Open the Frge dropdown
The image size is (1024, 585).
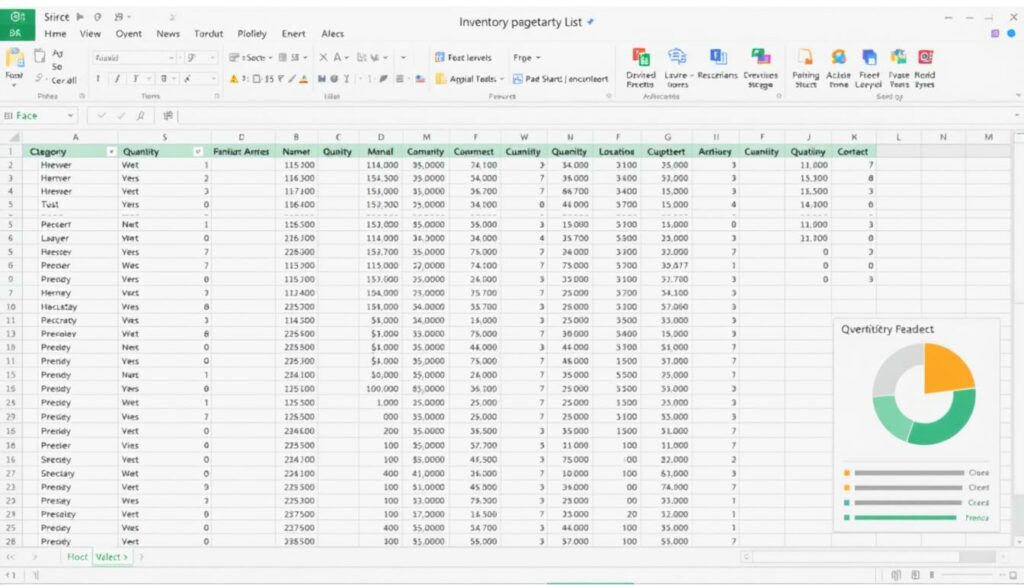[x=526, y=57]
